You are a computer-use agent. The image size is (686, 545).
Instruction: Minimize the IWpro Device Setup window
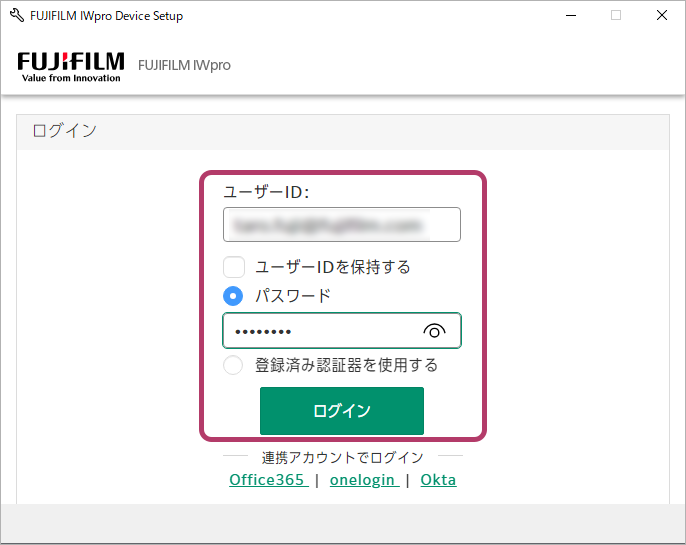point(570,16)
